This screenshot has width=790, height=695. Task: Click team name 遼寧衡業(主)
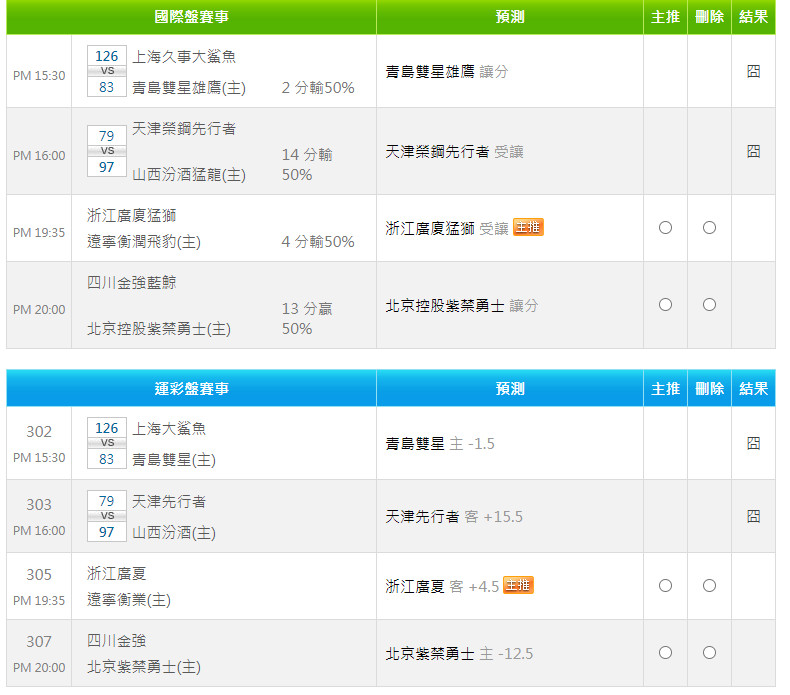[x=129, y=600]
